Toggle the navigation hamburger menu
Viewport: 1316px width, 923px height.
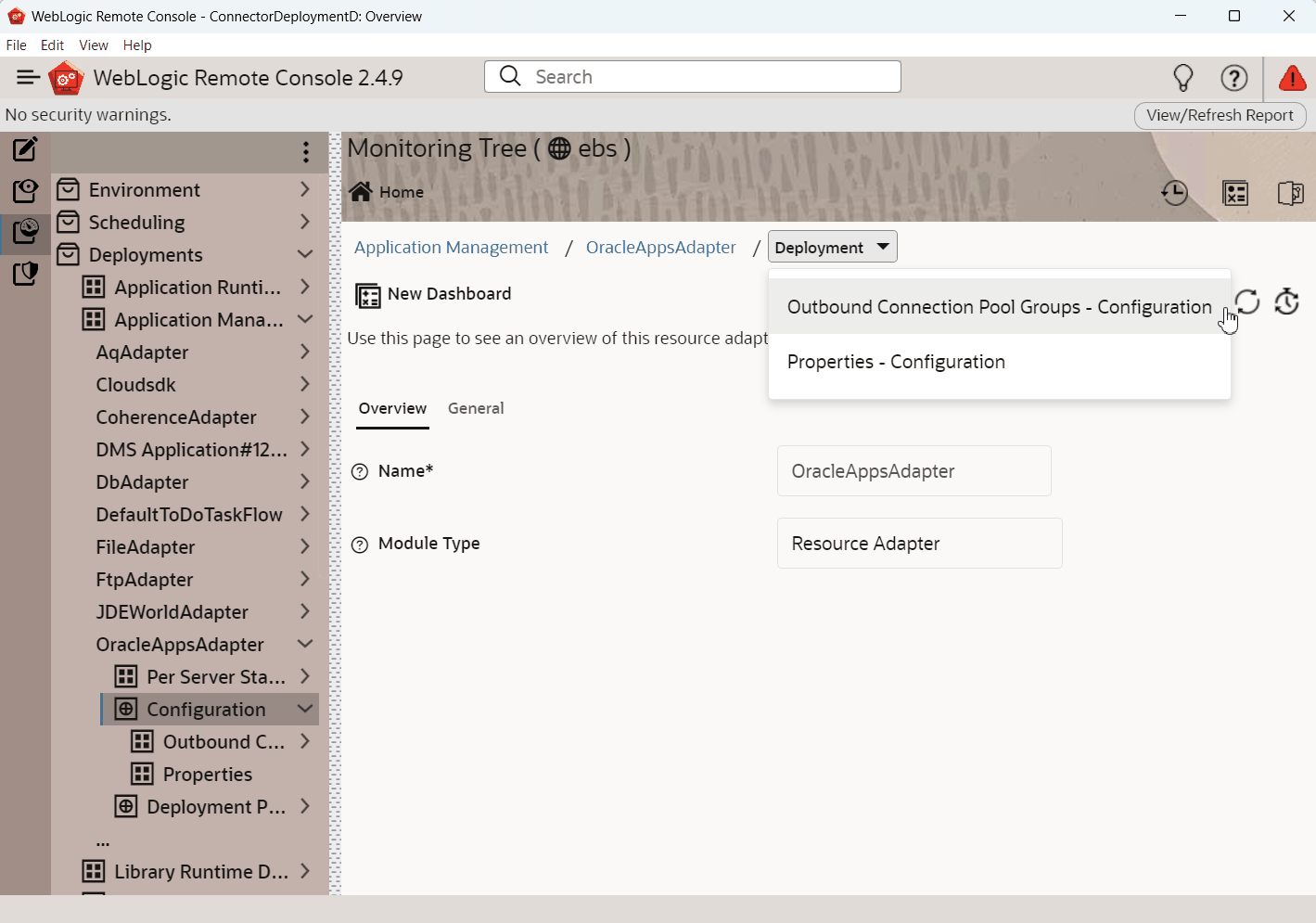click(x=29, y=78)
